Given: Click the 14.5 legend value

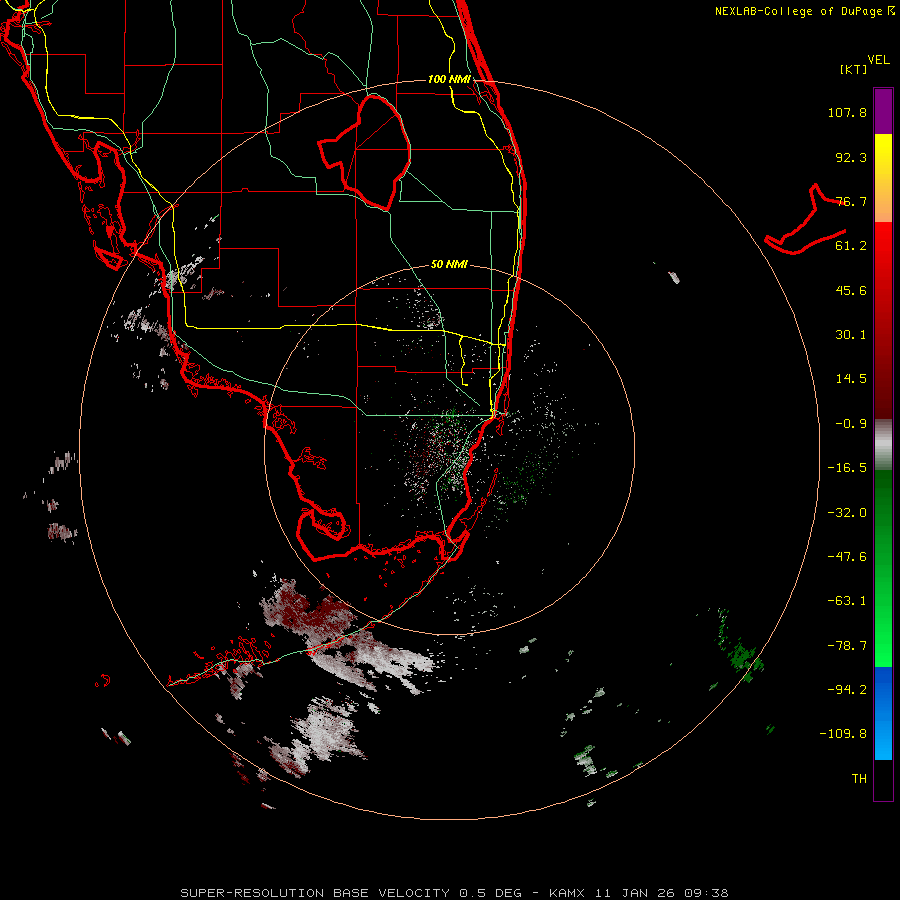Looking at the screenshot, I should (851, 379).
